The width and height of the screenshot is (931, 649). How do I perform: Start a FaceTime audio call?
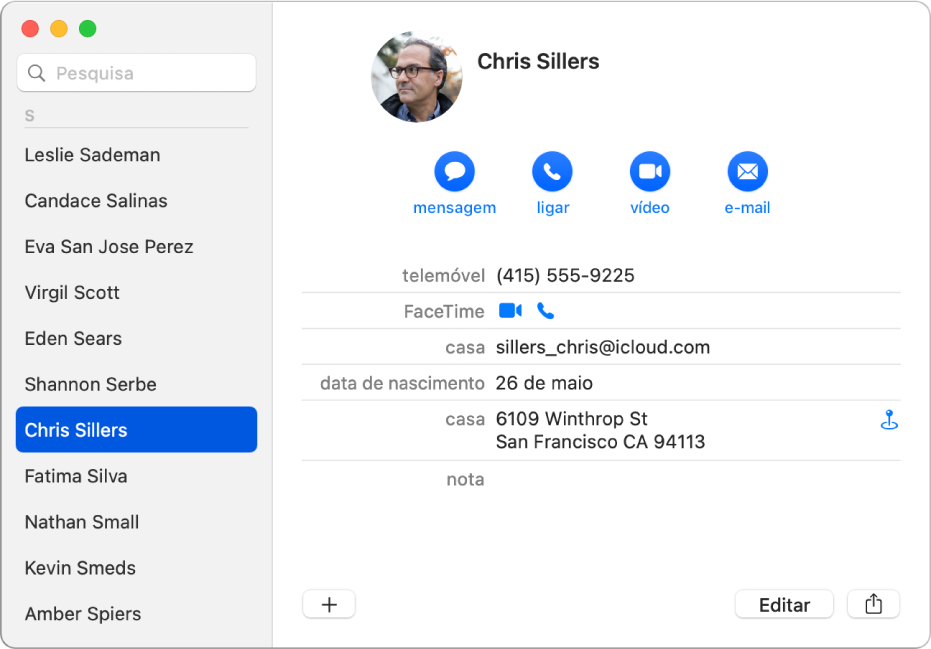pyautogui.click(x=545, y=311)
